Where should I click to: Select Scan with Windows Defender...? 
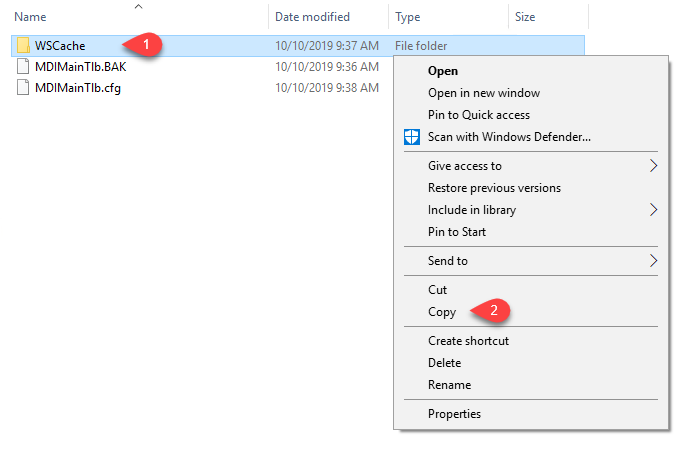[x=531, y=137]
